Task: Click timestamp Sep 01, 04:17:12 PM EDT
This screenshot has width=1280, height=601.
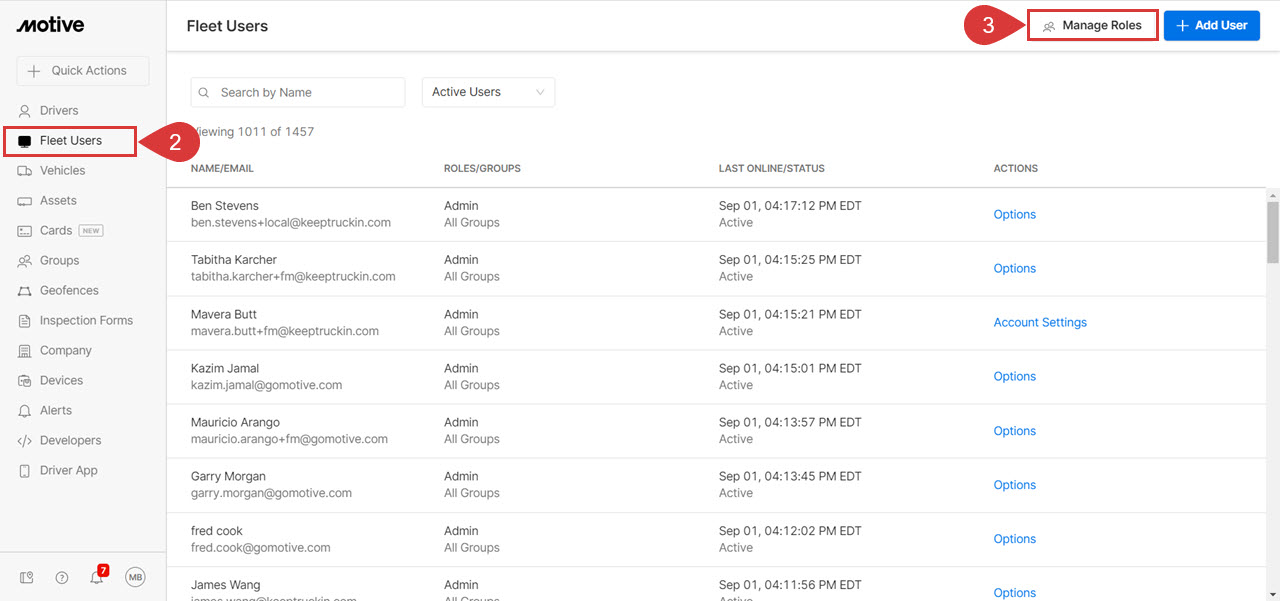Action: click(x=790, y=206)
